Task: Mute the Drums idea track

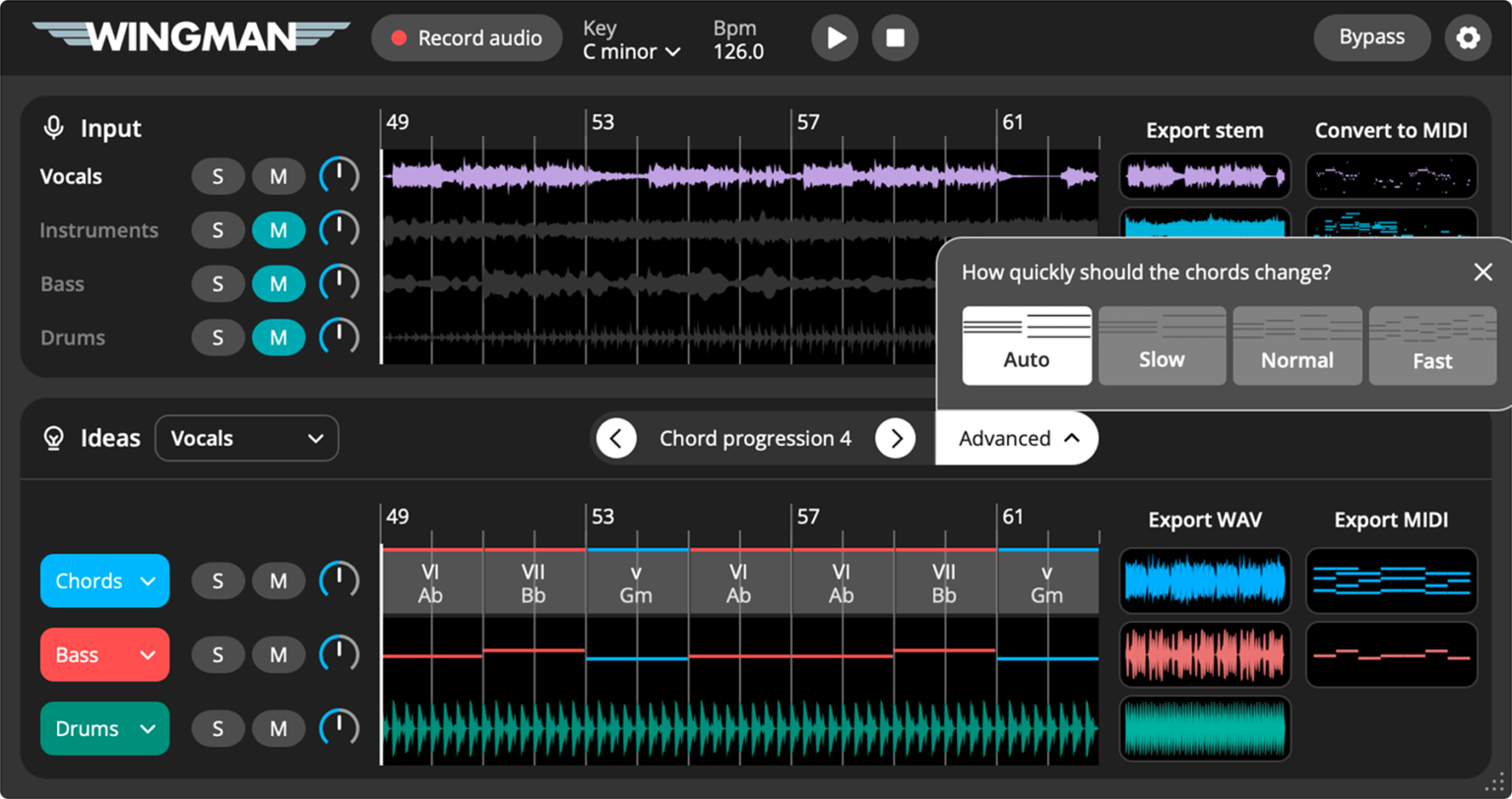Action: click(x=279, y=728)
